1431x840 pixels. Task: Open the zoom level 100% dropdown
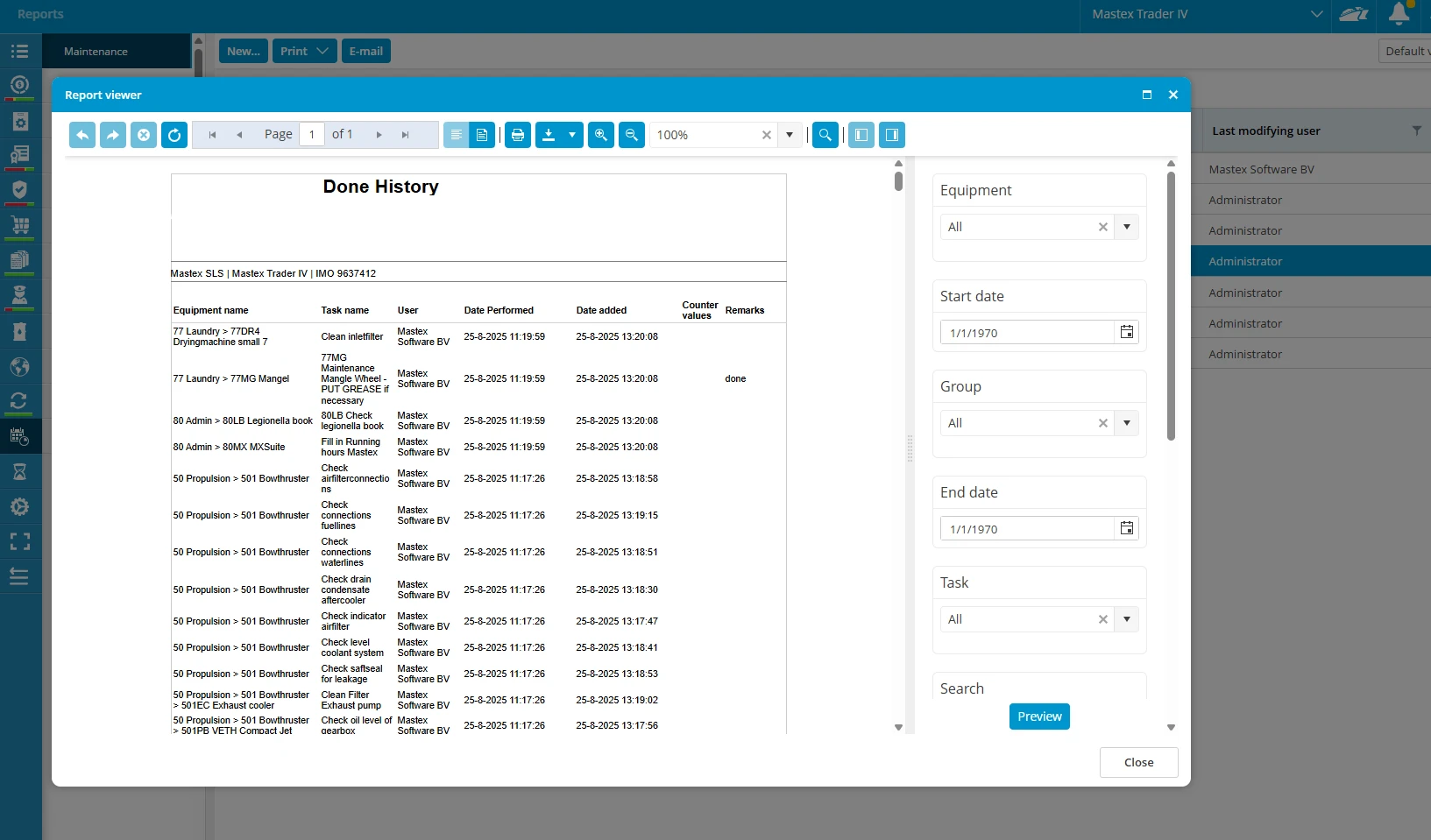click(x=790, y=135)
